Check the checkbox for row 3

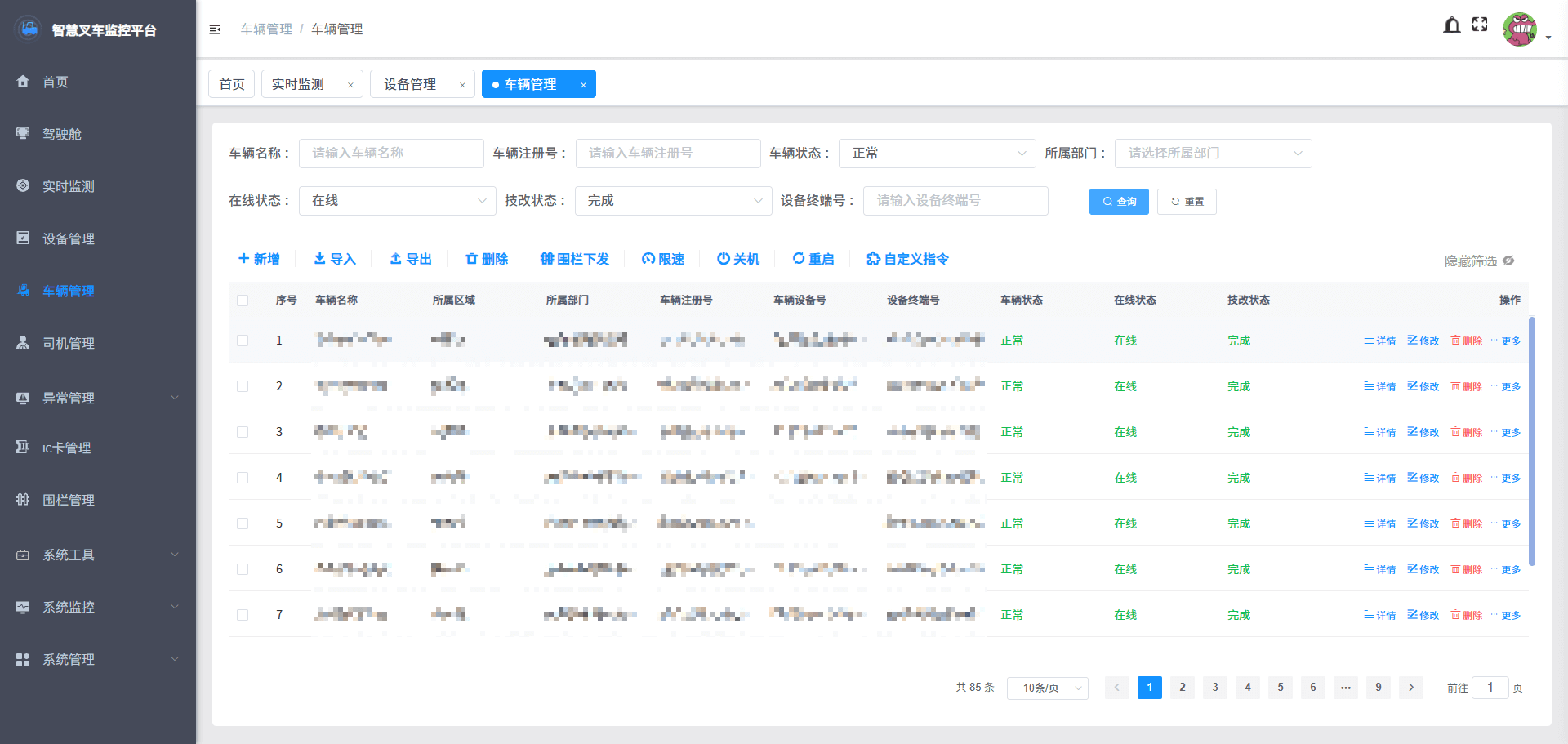pyautogui.click(x=243, y=432)
